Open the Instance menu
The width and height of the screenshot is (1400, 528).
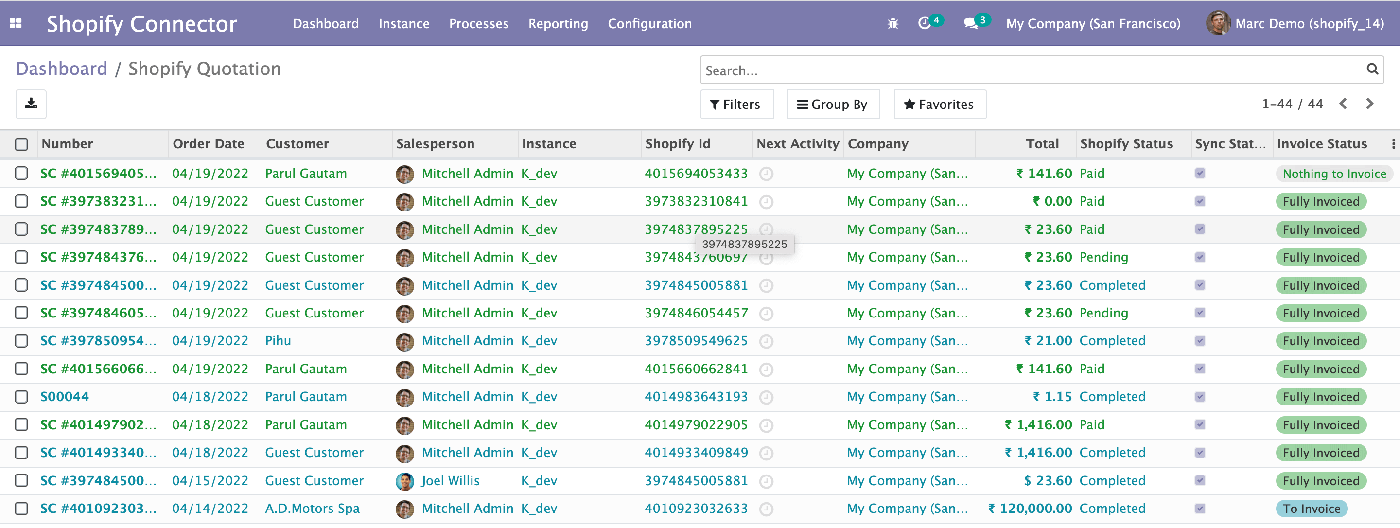pos(404,23)
